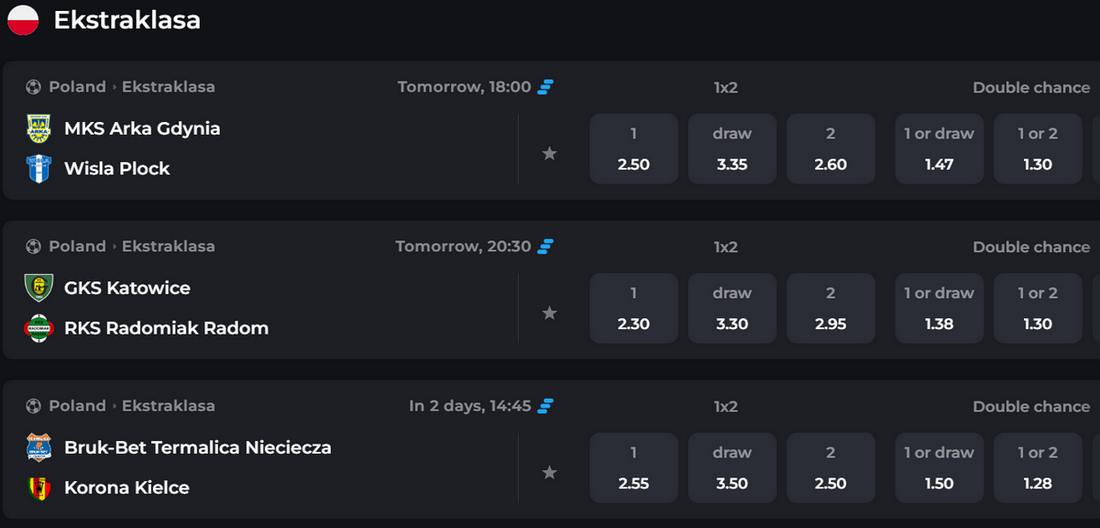This screenshot has width=1100, height=528.
Task: Click the RKS Radomiak Radom club crest
Action: [x=39, y=328]
